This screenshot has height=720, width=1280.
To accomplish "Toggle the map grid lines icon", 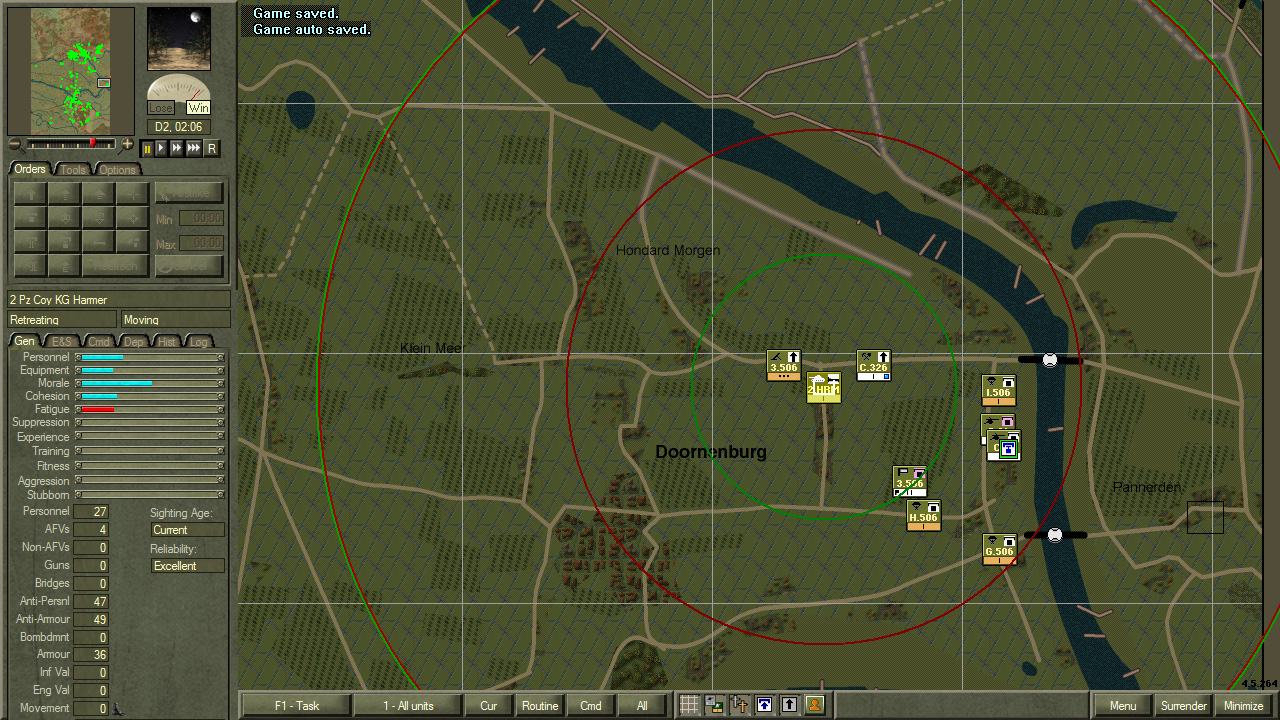I will pos(689,705).
